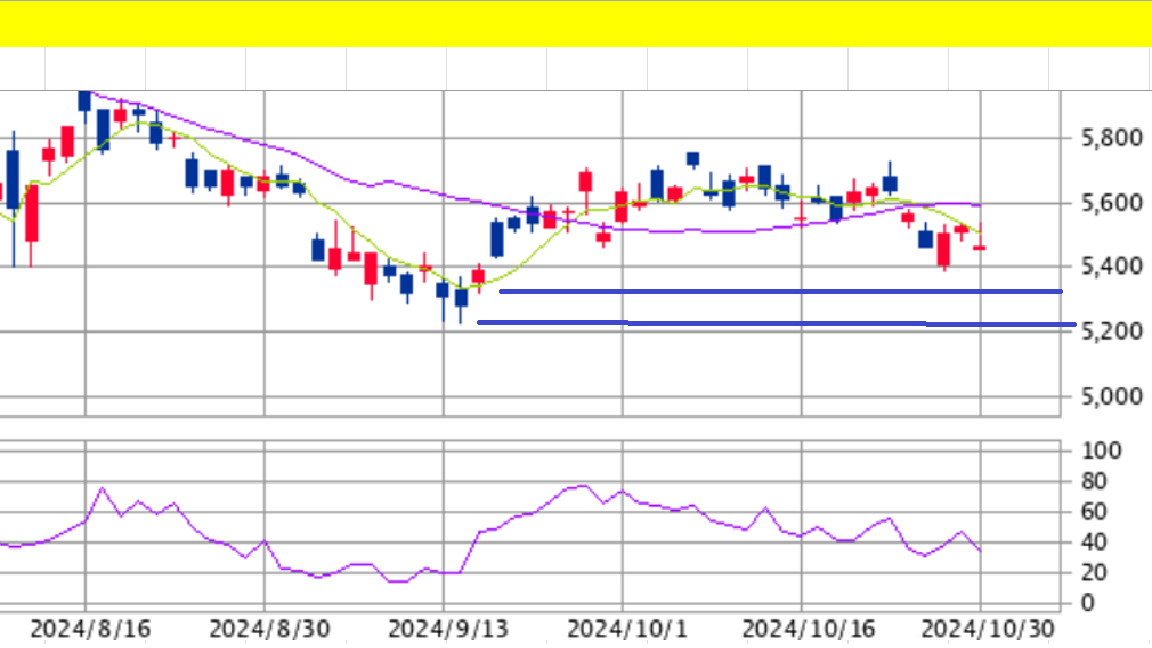Click the 5,400 price axis label
The image size is (1152, 648).
click(x=1112, y=266)
